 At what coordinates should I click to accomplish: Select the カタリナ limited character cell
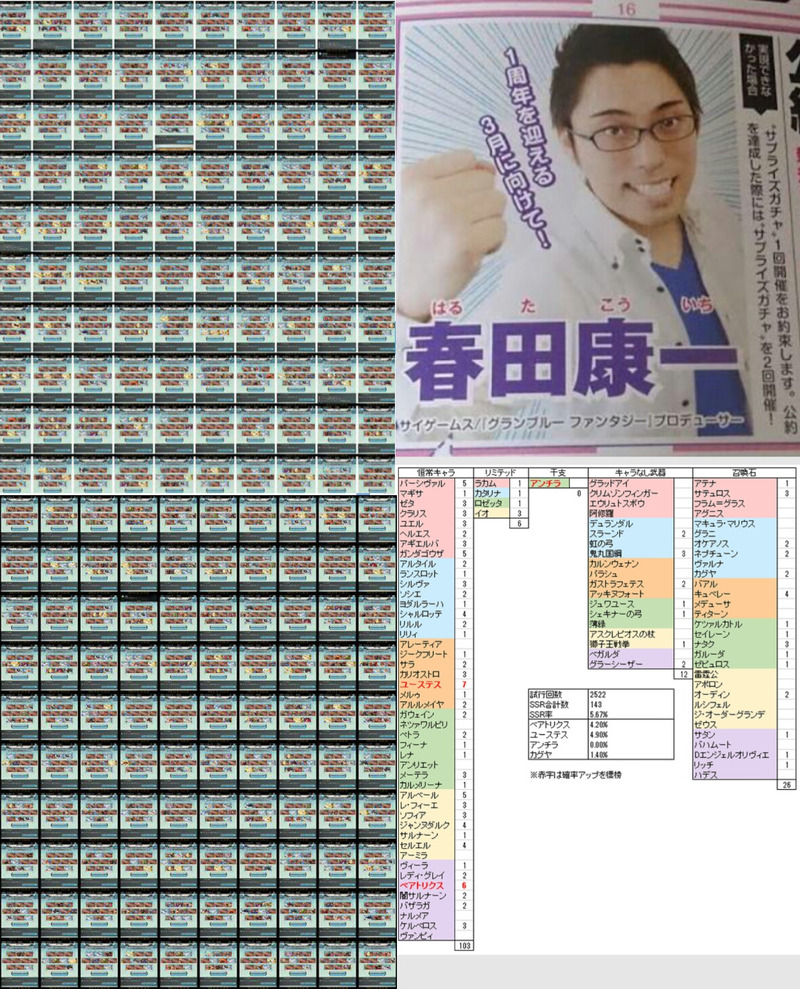[491, 493]
